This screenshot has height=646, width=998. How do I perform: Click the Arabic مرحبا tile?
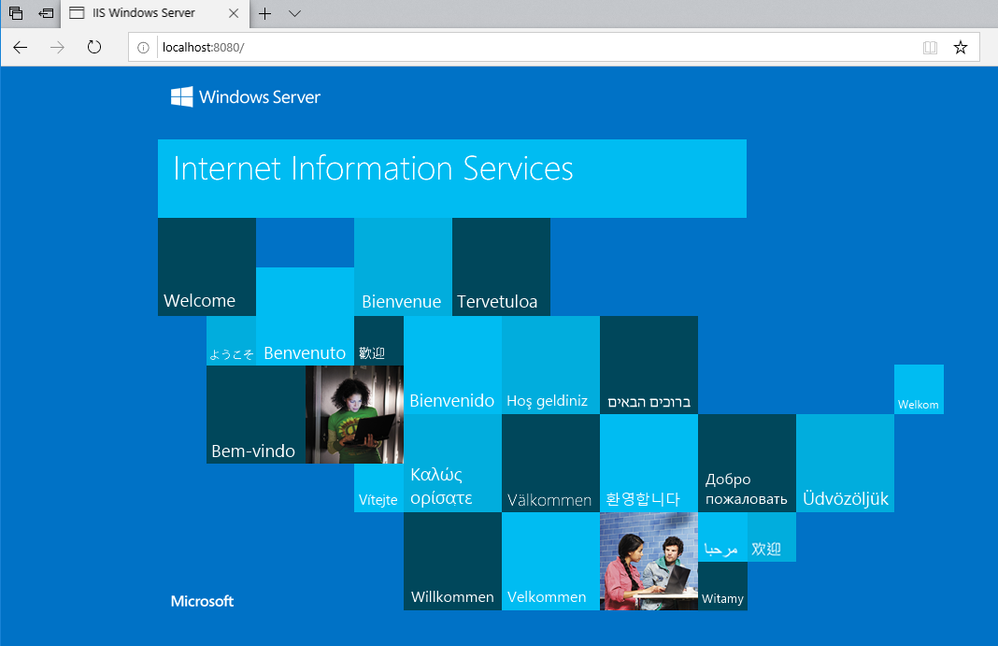722,537
